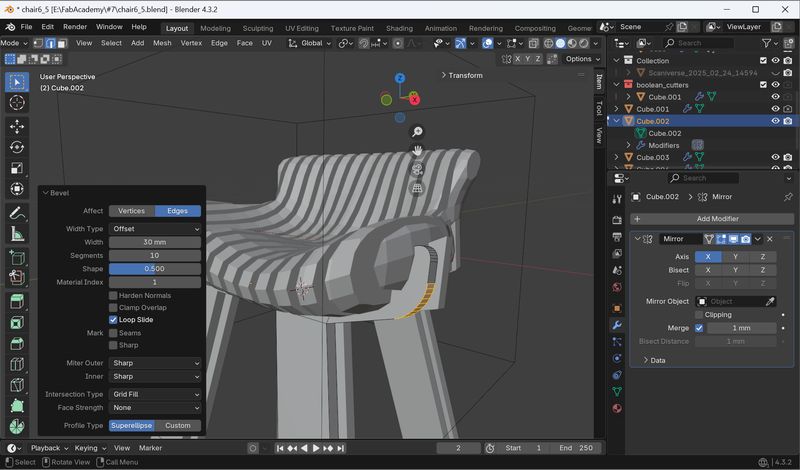
Task: Switch orthographic/perspective grid icon
Action: [x=417, y=188]
